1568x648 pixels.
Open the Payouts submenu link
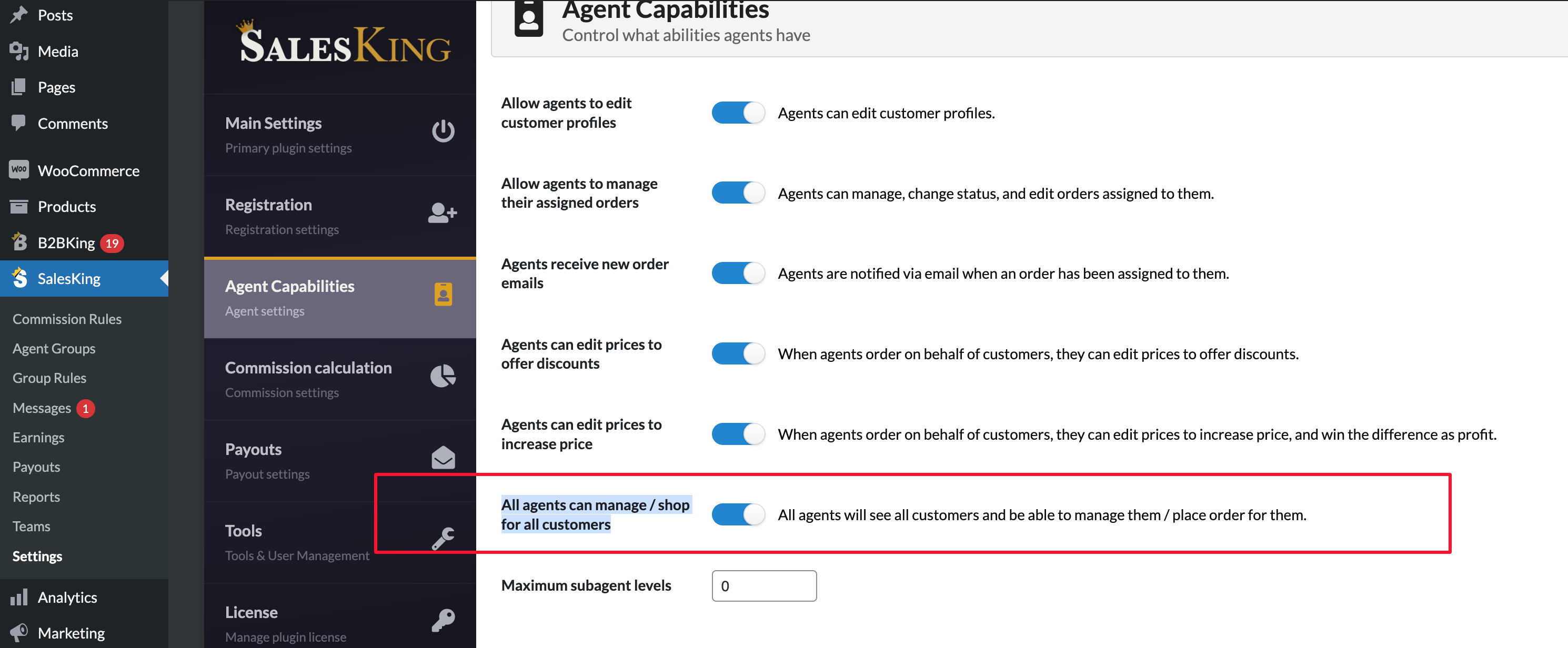tap(36, 467)
